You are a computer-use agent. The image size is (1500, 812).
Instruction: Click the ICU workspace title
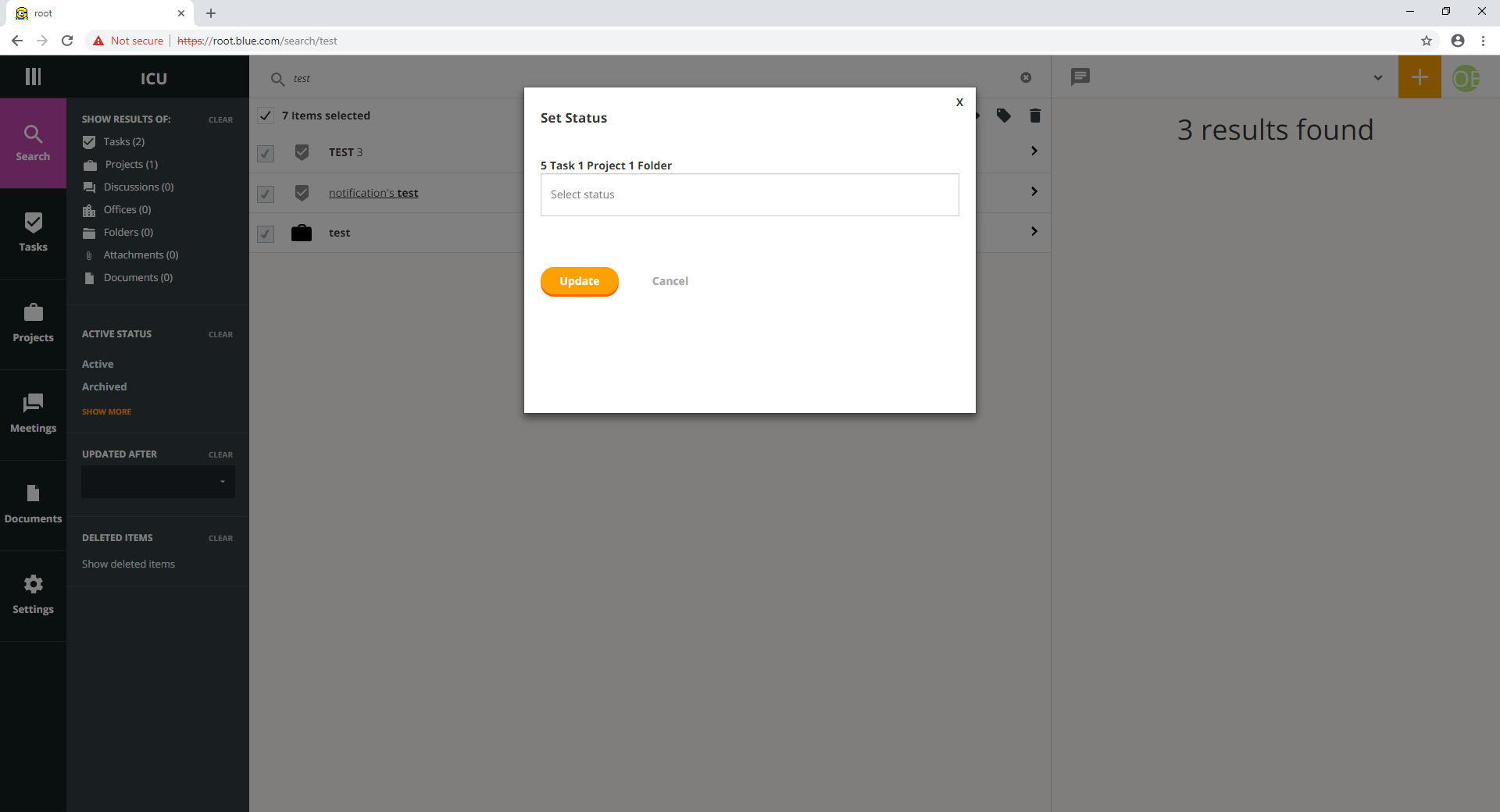point(154,78)
